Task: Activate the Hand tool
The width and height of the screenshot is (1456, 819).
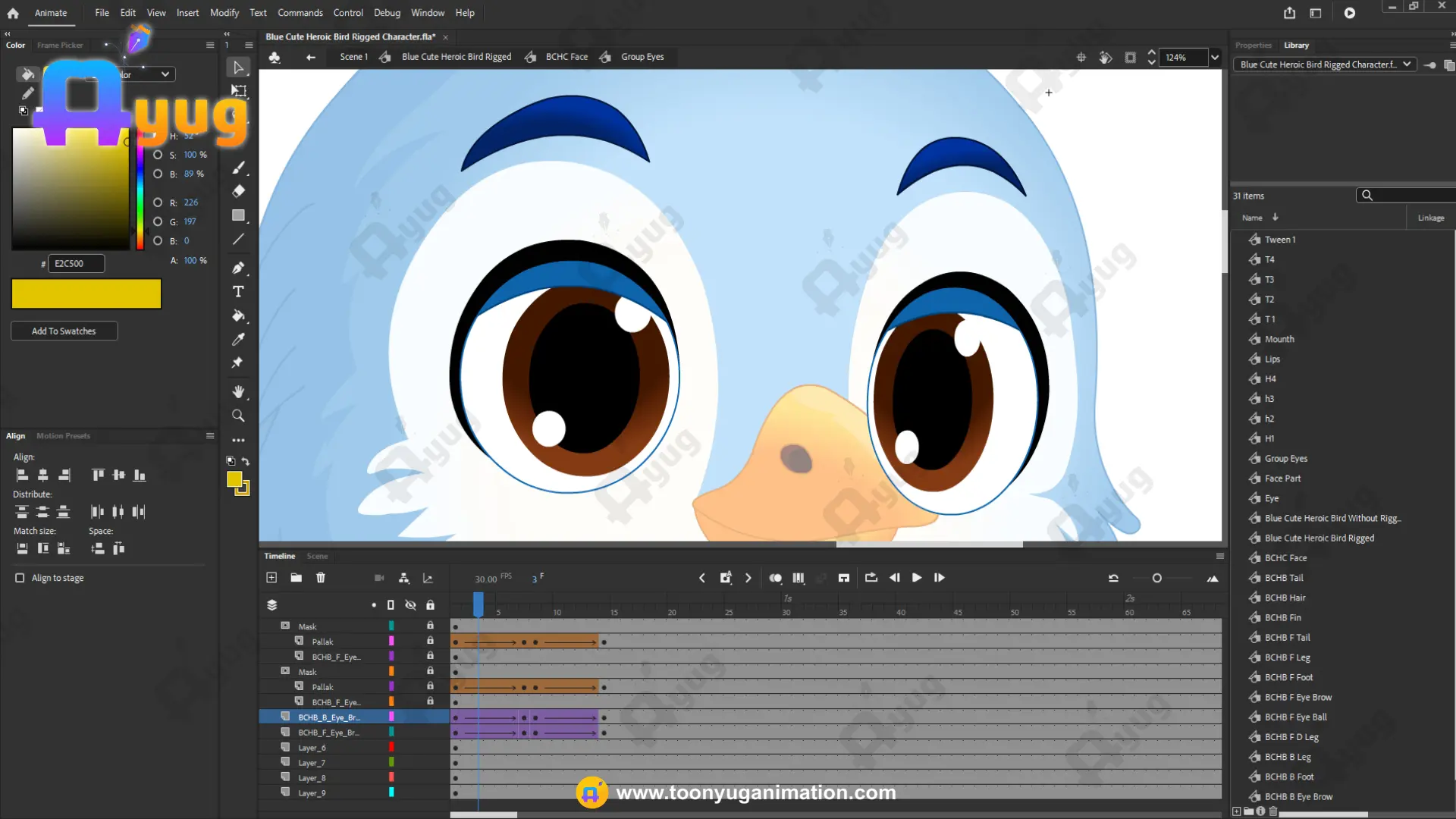Action: click(x=238, y=391)
